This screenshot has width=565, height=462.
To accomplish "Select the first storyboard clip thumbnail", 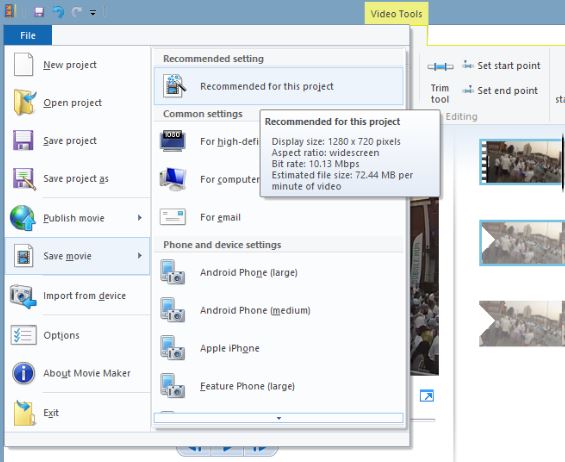I will (521, 162).
